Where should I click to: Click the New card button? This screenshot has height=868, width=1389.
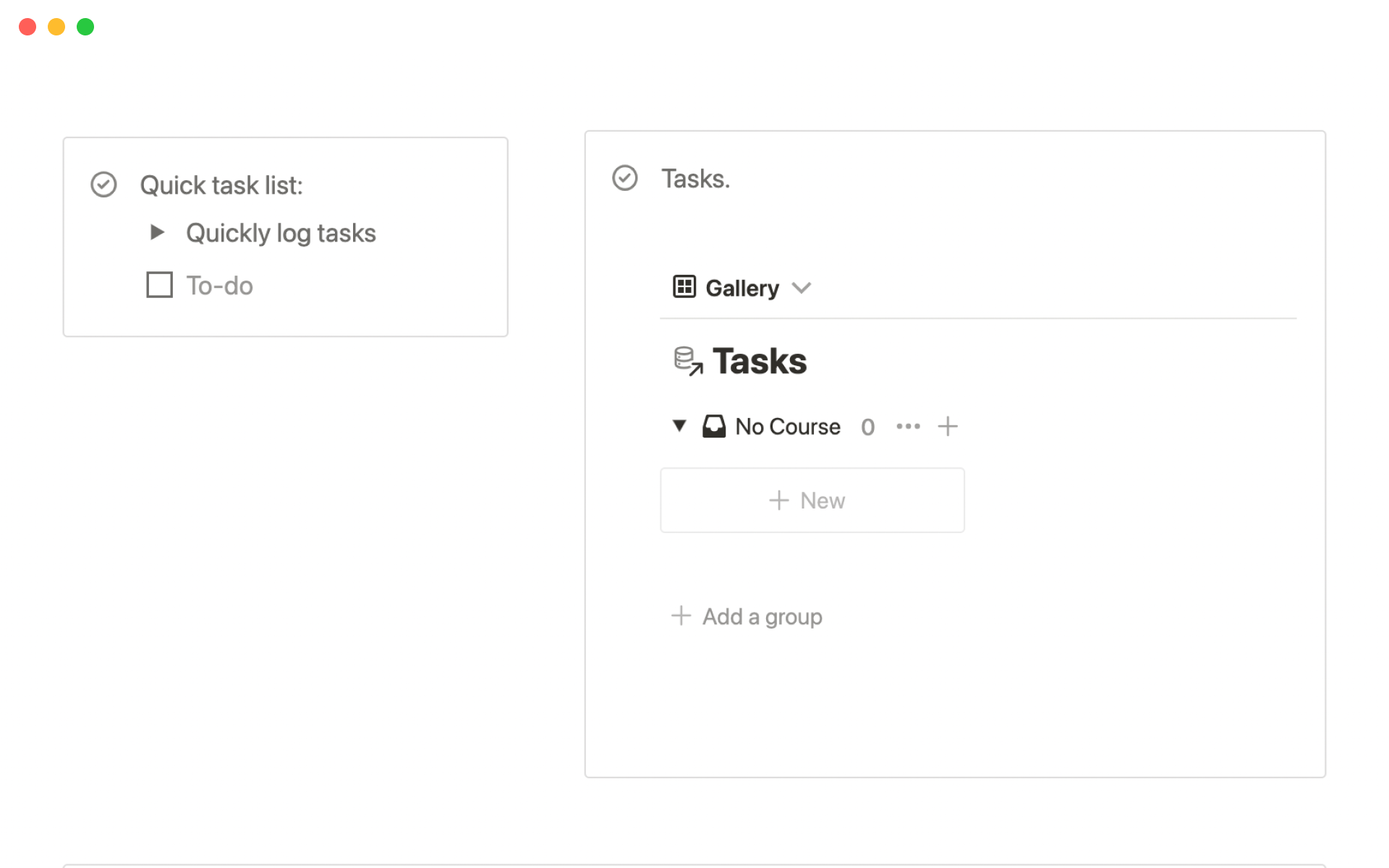pyautogui.click(x=812, y=500)
